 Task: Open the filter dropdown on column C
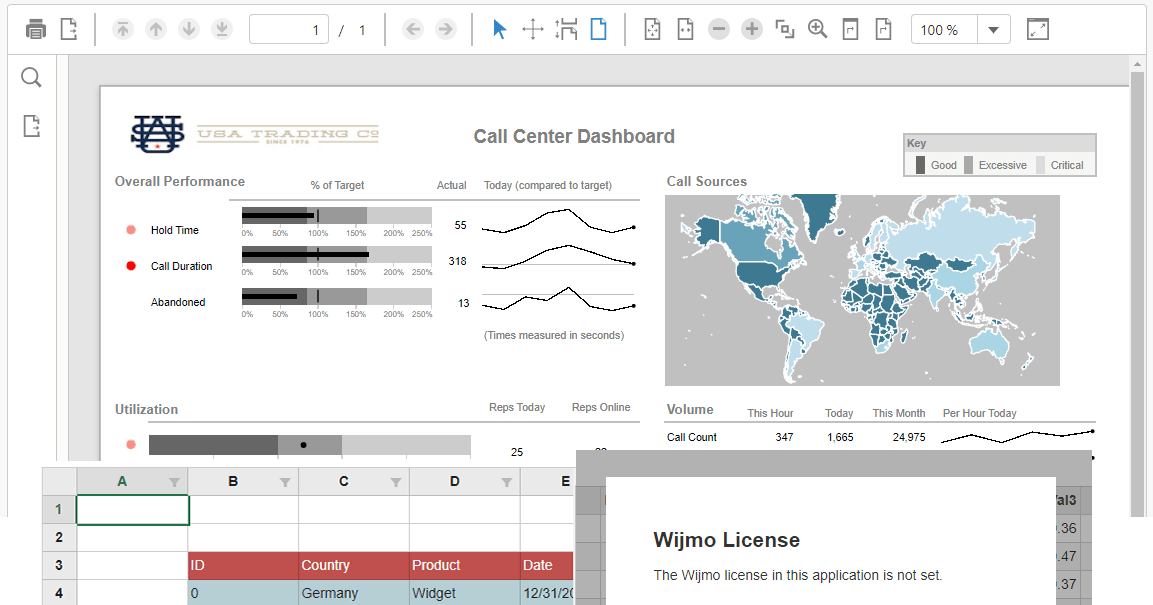(396, 482)
